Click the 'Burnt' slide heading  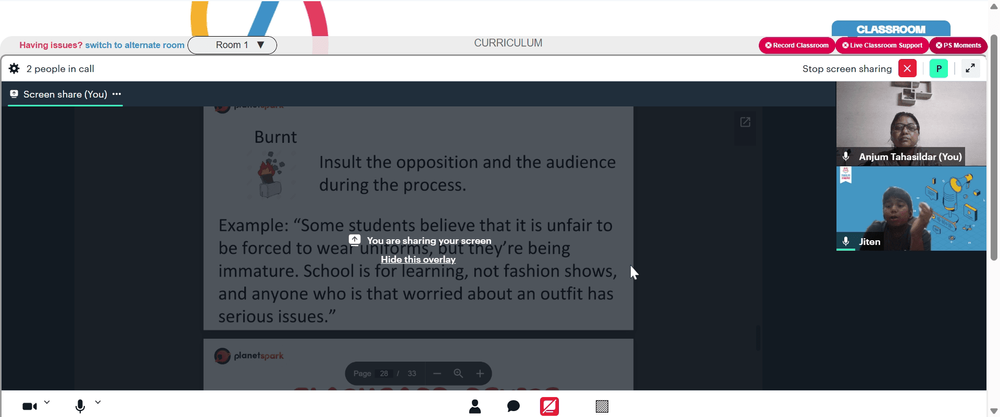pos(276,137)
